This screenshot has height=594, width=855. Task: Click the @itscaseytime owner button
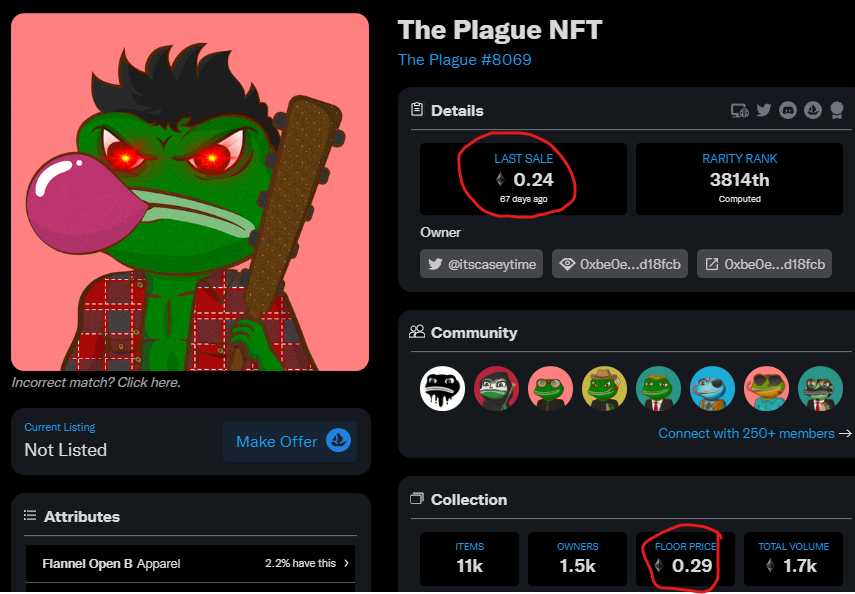click(x=481, y=264)
